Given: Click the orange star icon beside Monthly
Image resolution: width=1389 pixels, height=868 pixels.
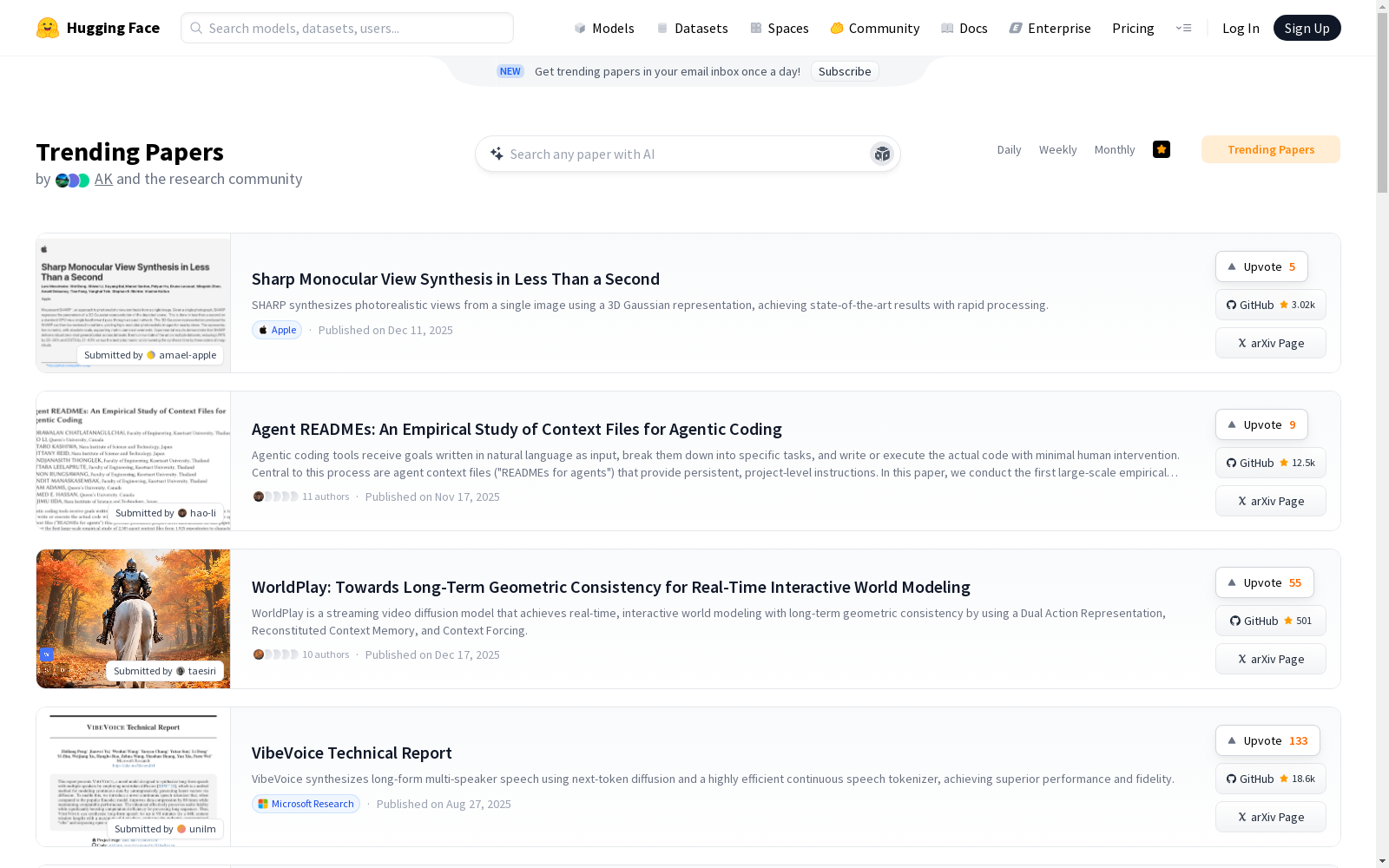Looking at the screenshot, I should coord(1162,149).
